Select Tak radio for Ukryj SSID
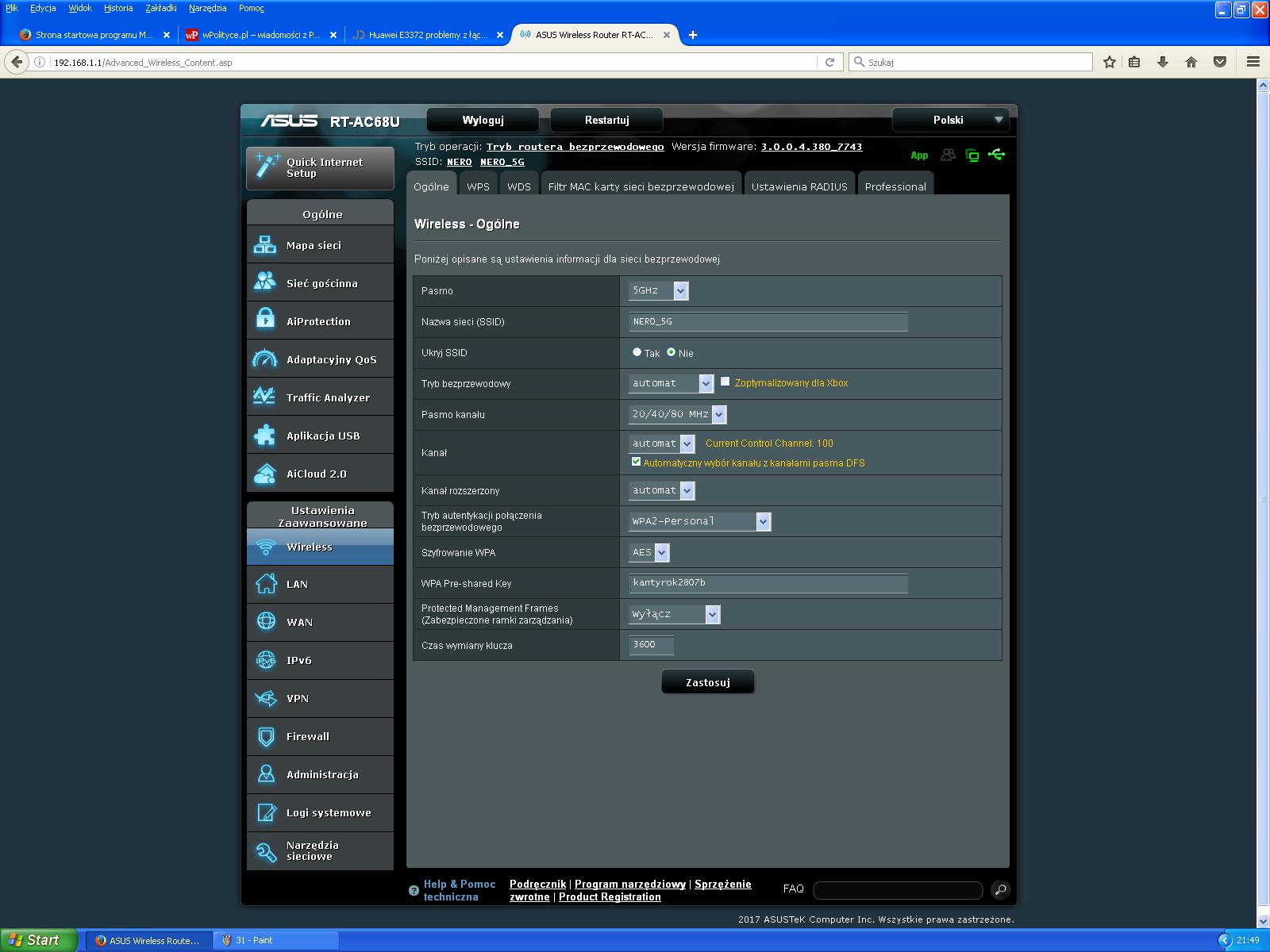The image size is (1270, 952). [637, 352]
